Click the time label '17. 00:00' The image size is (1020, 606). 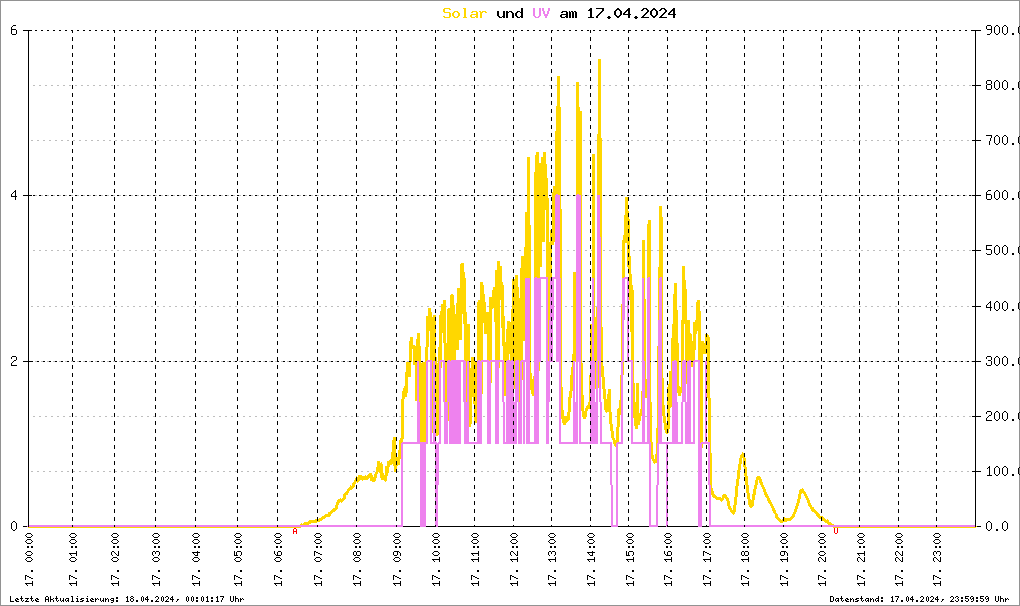30,560
